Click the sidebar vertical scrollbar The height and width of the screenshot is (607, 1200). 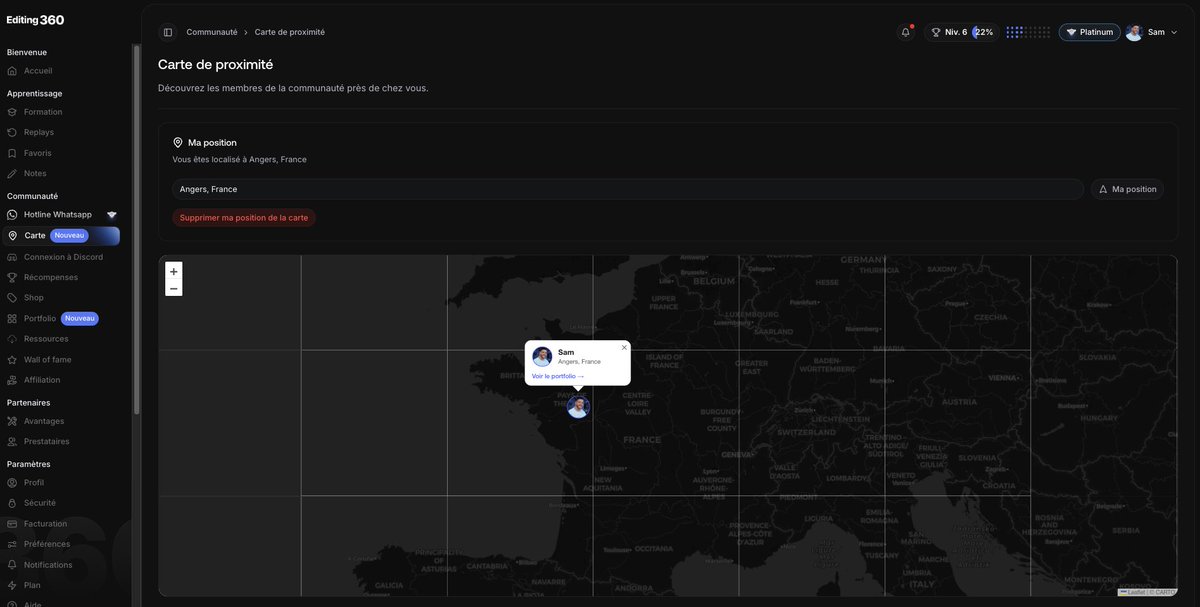coord(136,228)
